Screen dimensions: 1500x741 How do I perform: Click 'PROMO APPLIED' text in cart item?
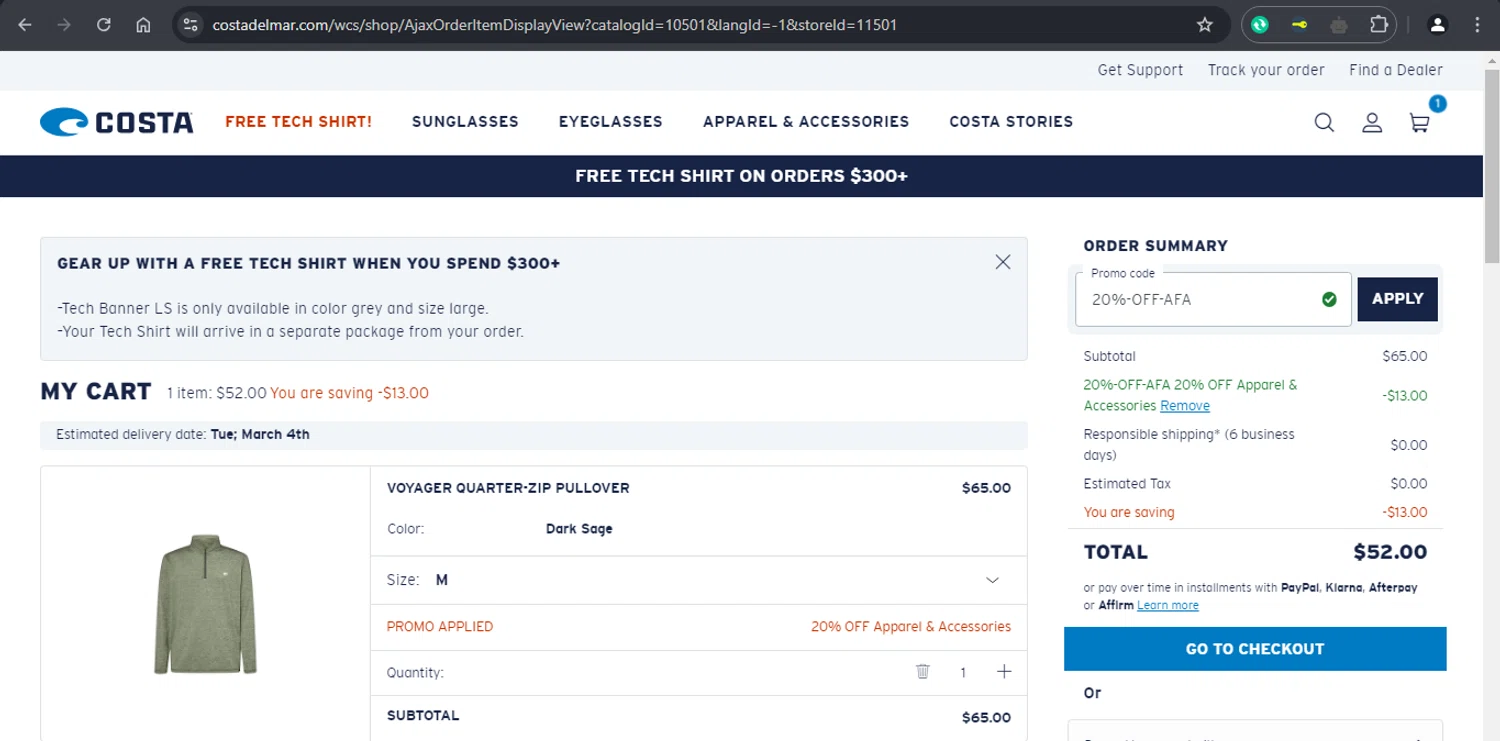(x=440, y=627)
